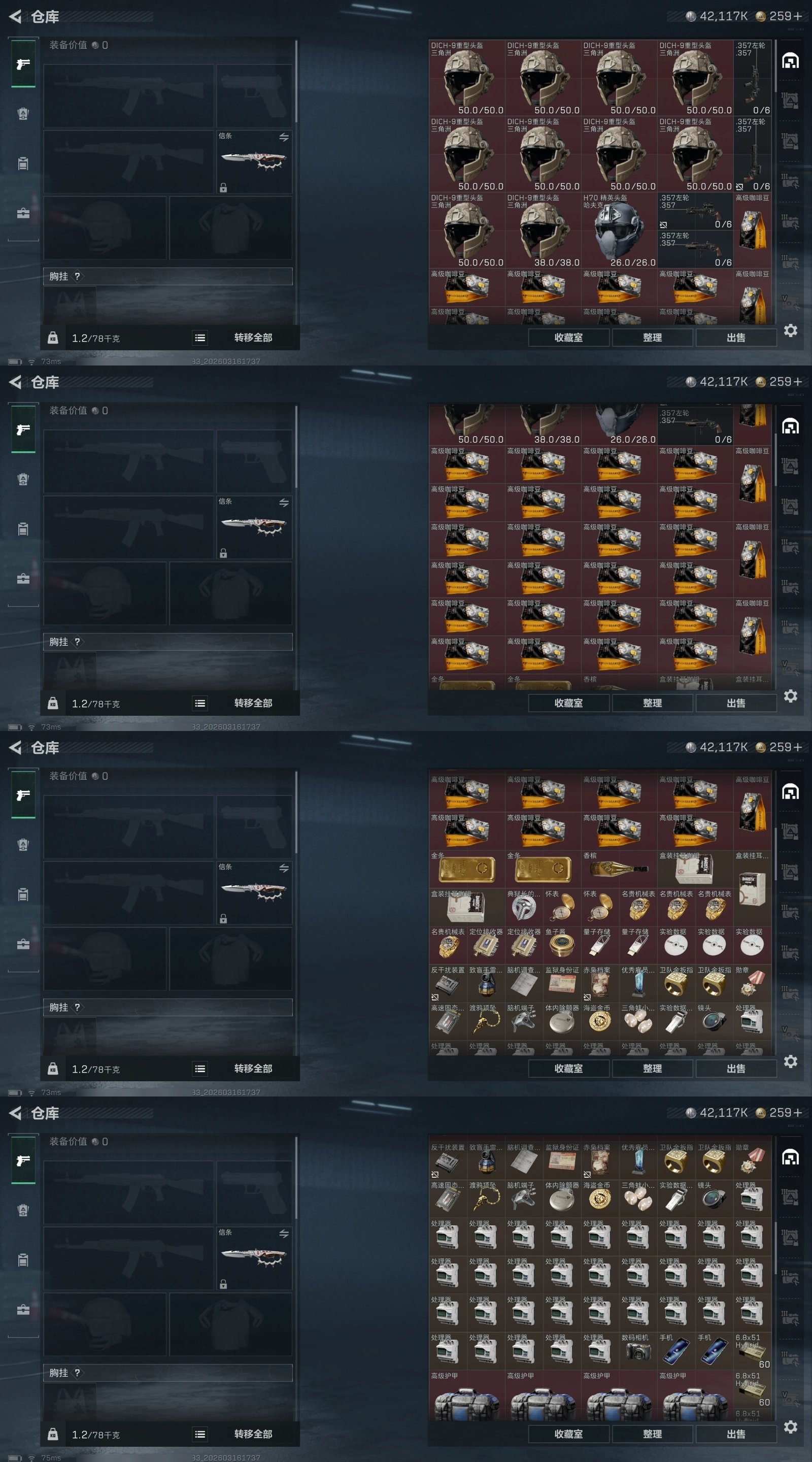Click the 香槟 champagne bottle image
This screenshot has width=812, height=1462.
click(x=619, y=869)
